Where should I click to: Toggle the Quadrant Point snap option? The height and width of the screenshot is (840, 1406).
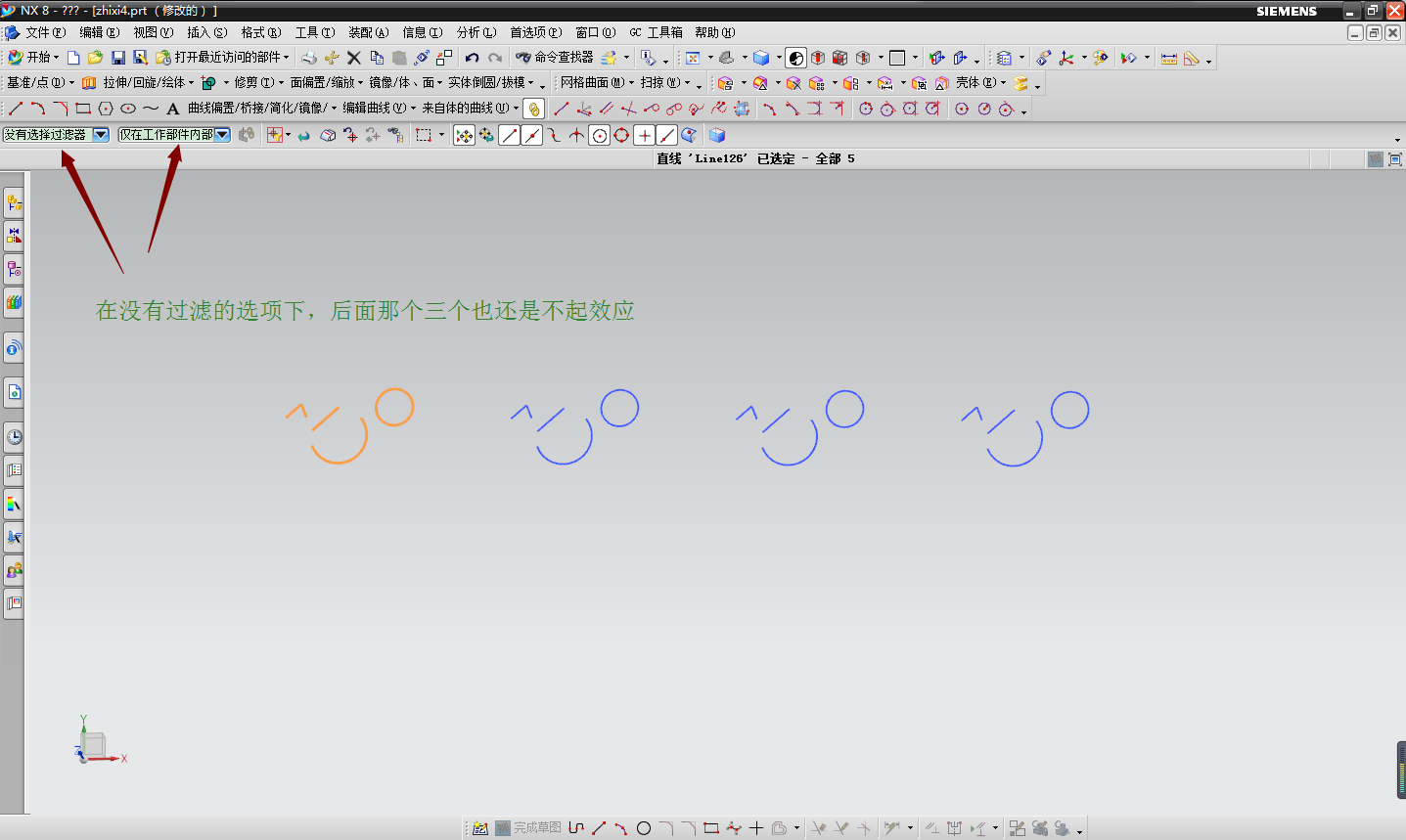click(621, 135)
